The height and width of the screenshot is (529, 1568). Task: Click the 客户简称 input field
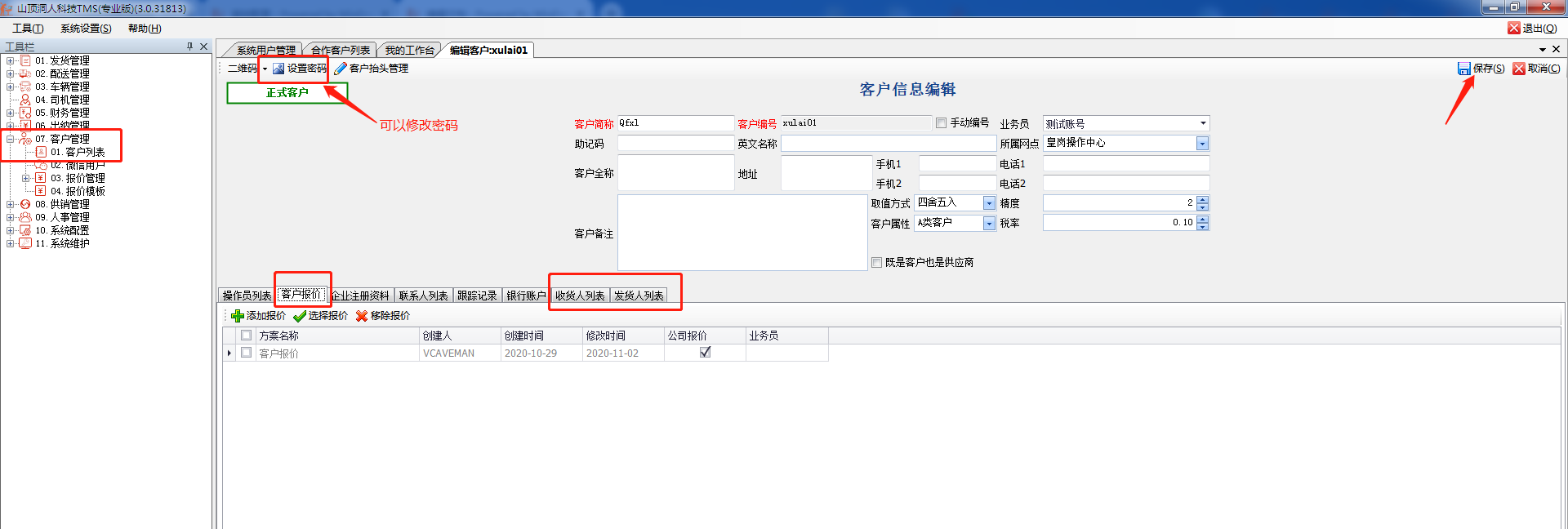tap(675, 123)
